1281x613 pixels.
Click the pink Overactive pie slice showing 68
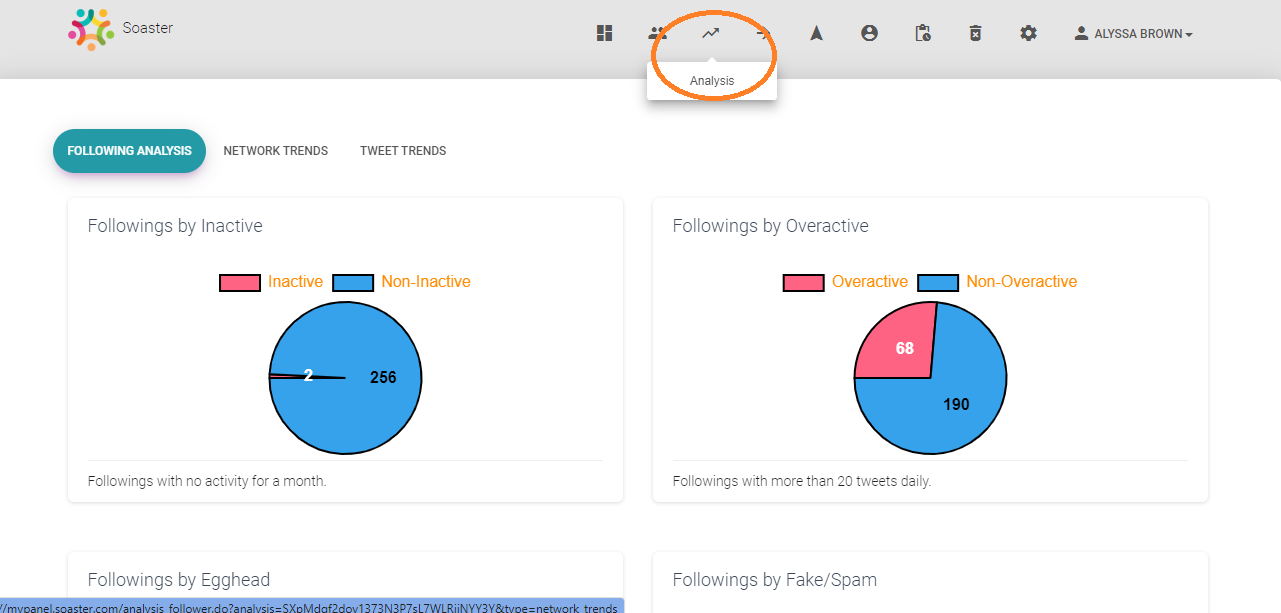[898, 345]
